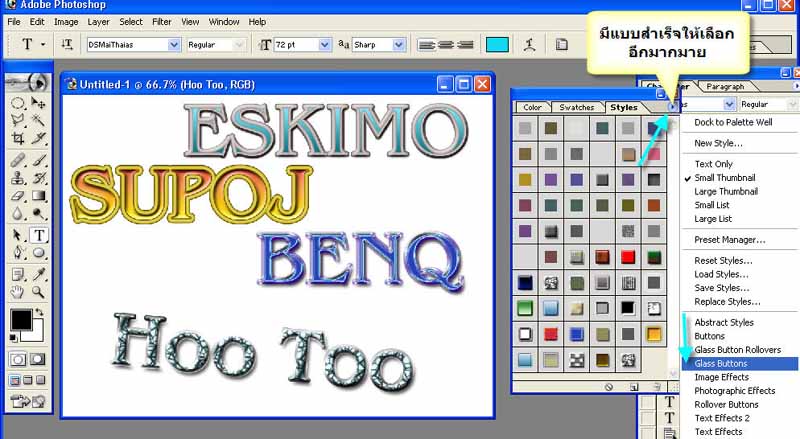
Task: Select the Hand tool
Action: click(x=18, y=292)
